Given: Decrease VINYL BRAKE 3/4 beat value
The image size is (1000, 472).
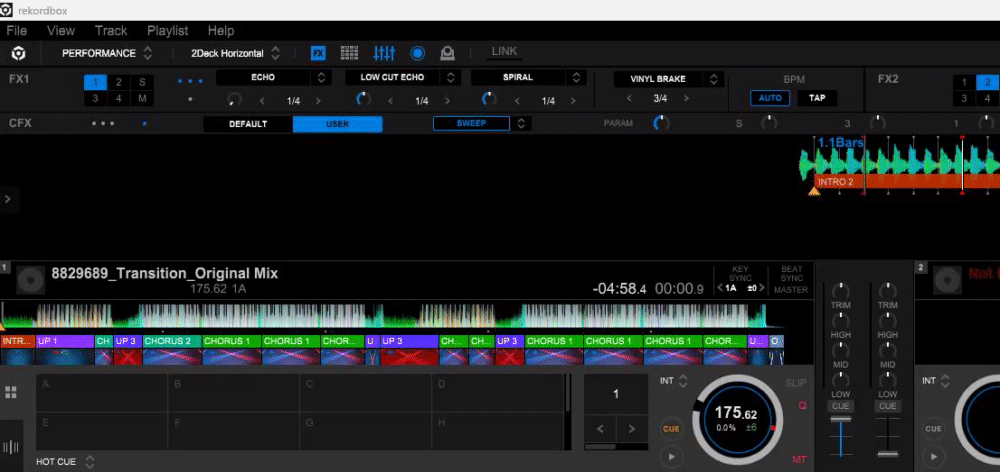Looking at the screenshot, I should 630,98.
